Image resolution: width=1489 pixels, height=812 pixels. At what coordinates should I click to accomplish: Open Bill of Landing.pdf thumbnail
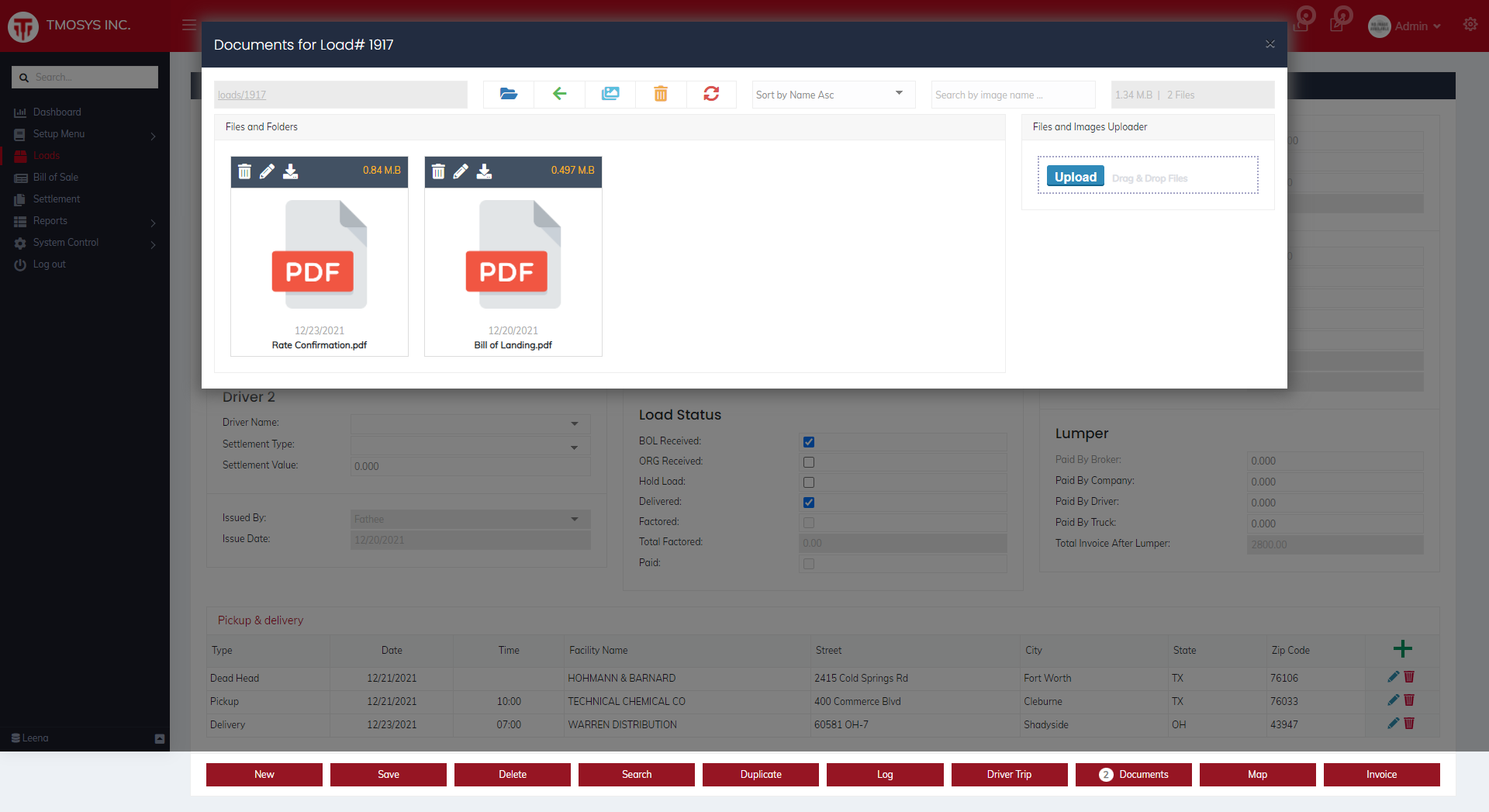click(x=513, y=254)
